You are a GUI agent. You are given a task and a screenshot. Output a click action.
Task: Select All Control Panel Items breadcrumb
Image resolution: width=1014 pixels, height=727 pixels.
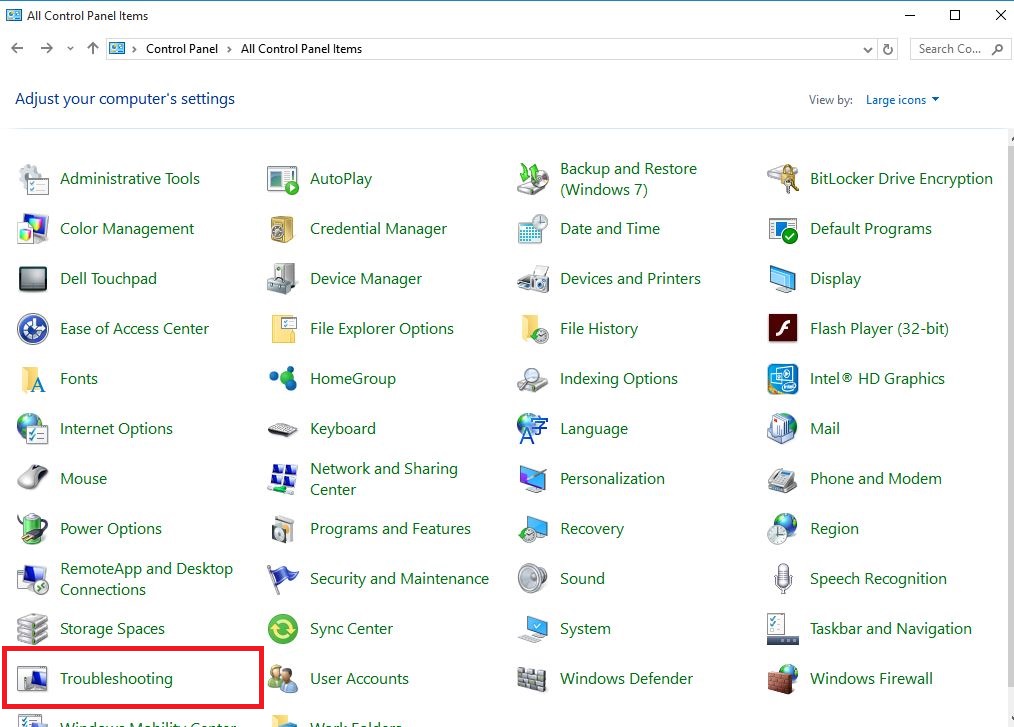[301, 49]
